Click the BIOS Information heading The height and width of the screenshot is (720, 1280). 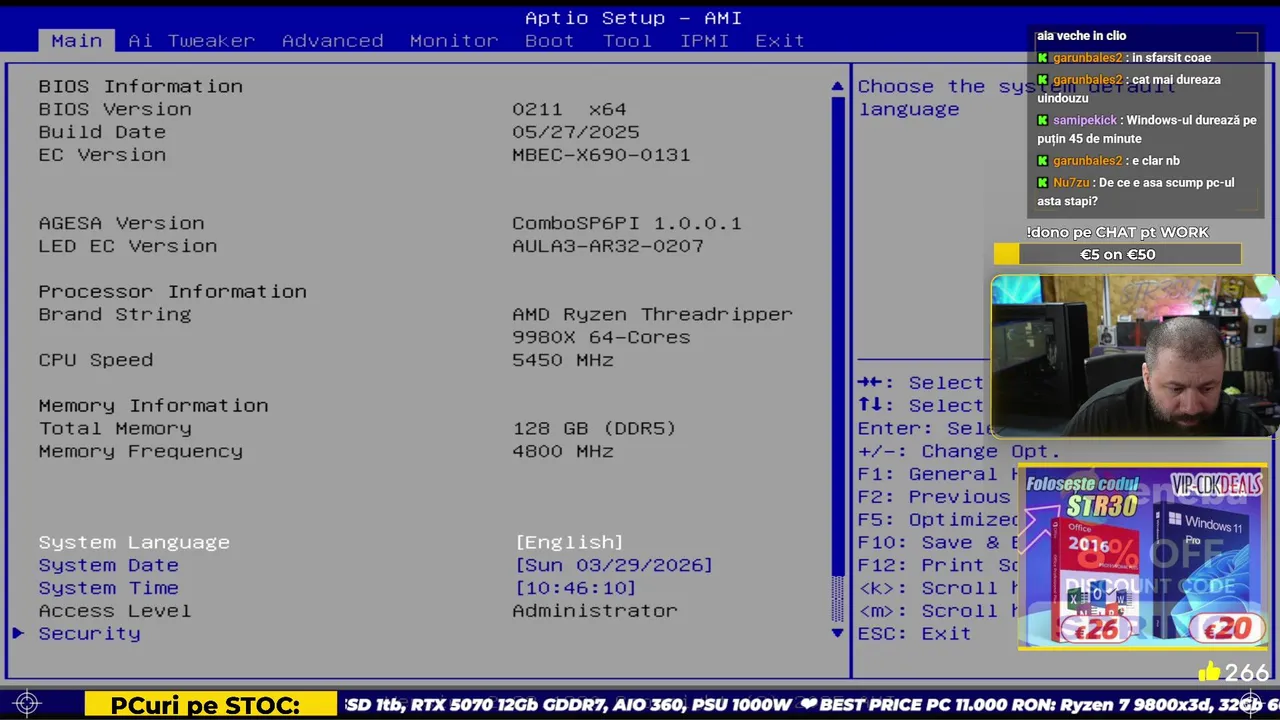click(140, 86)
